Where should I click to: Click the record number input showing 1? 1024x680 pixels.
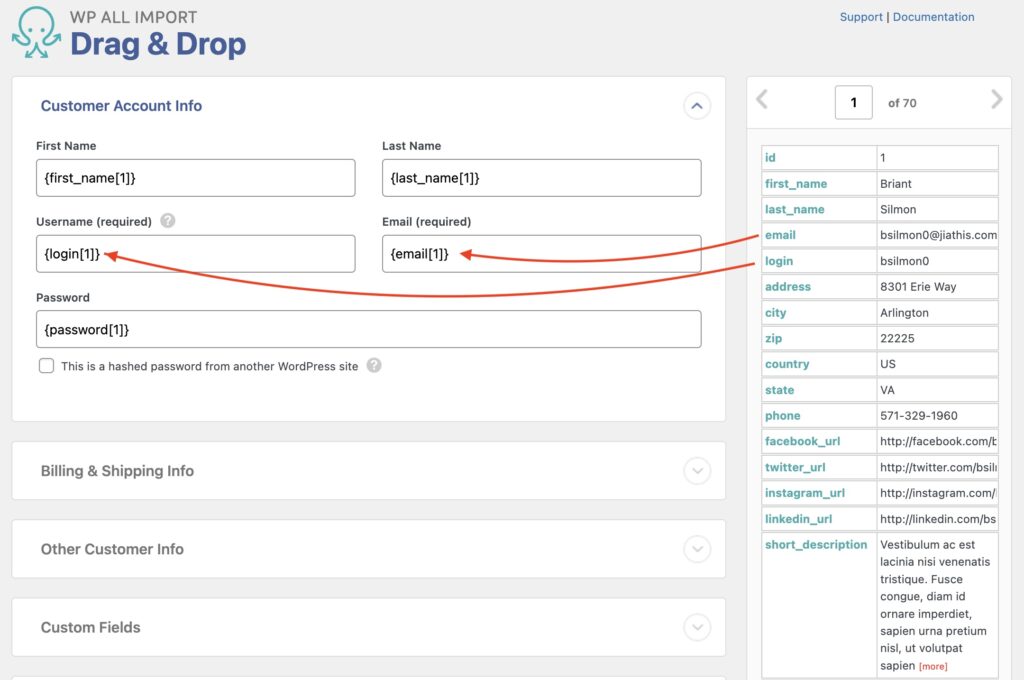tap(853, 101)
